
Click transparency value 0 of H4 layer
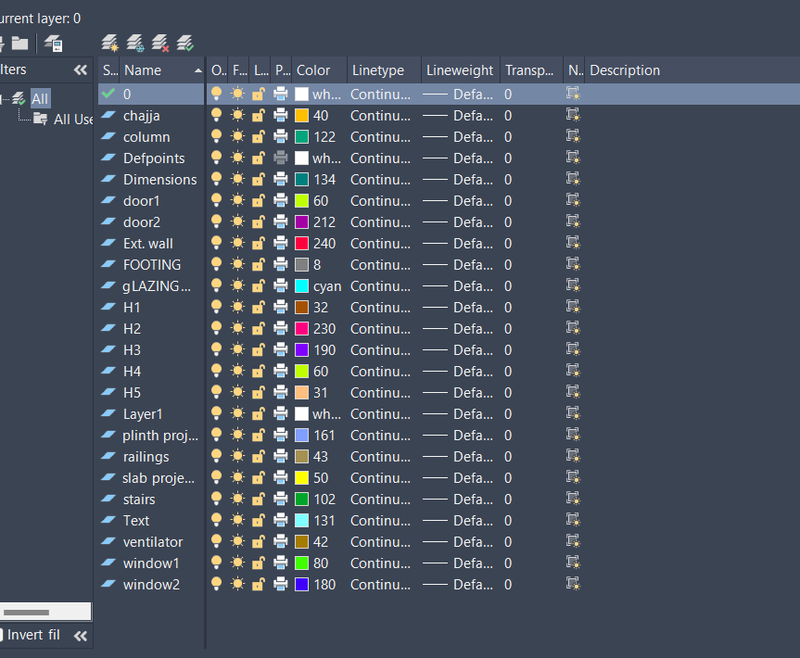tap(508, 371)
